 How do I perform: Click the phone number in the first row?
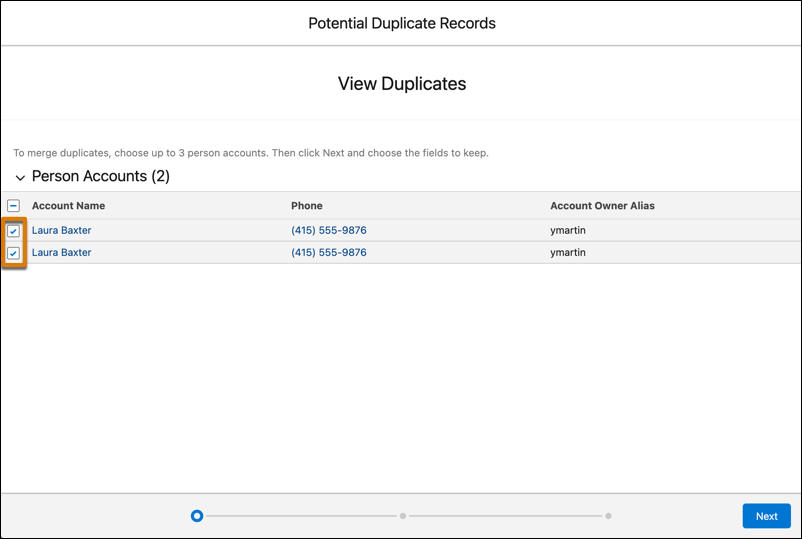coord(328,231)
